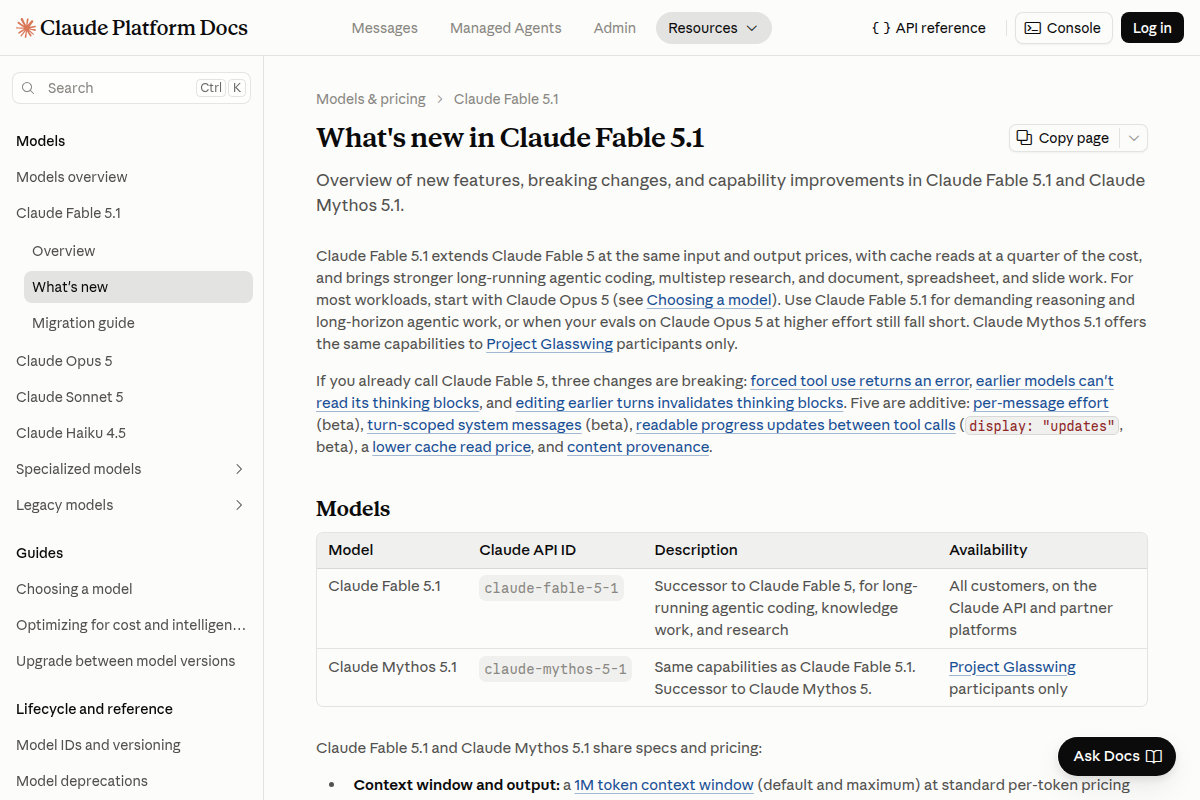The width and height of the screenshot is (1200, 800).
Task: Click the Ask Docs button
Action: click(x=1117, y=756)
